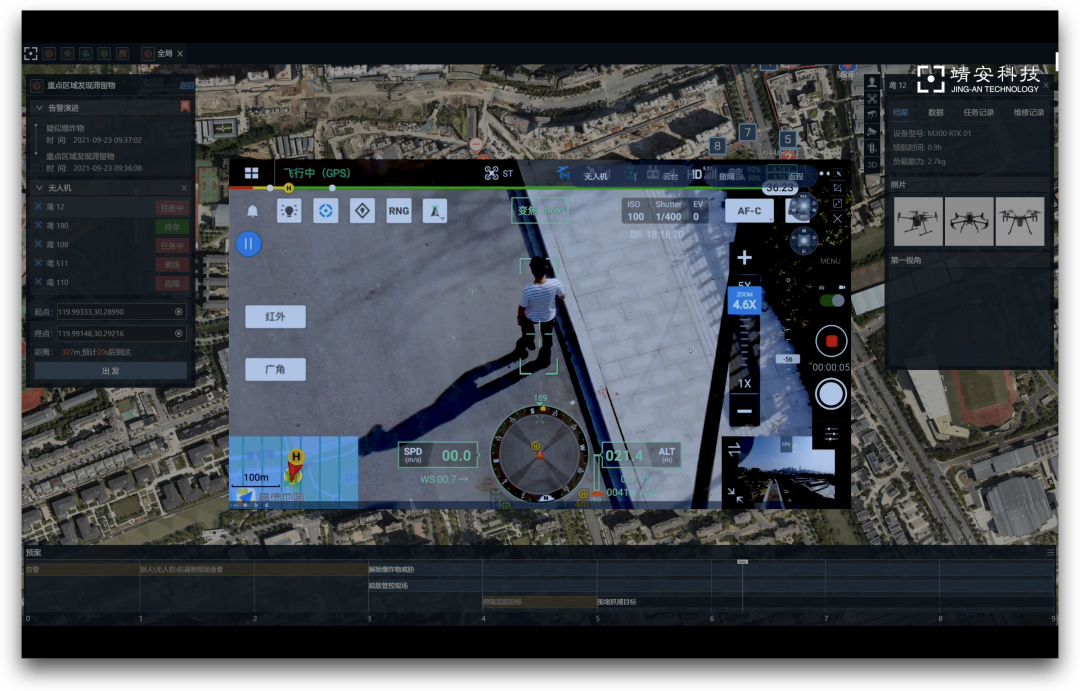Click the HD signal indicator in the video header
This screenshot has width=1080, height=691.
(701, 174)
